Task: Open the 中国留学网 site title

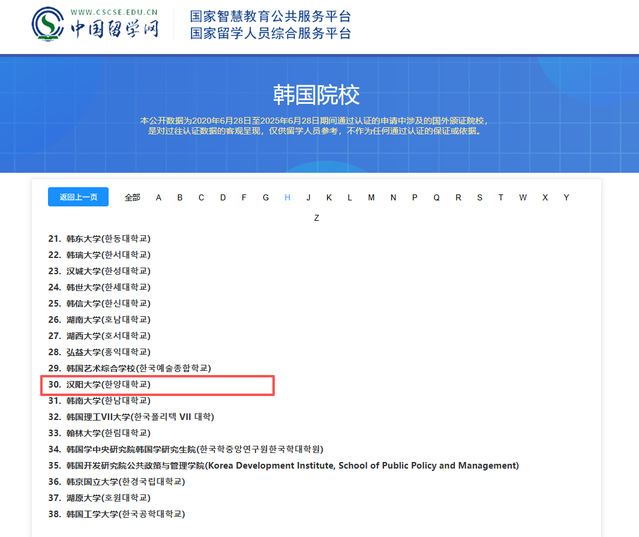Action: point(115,29)
